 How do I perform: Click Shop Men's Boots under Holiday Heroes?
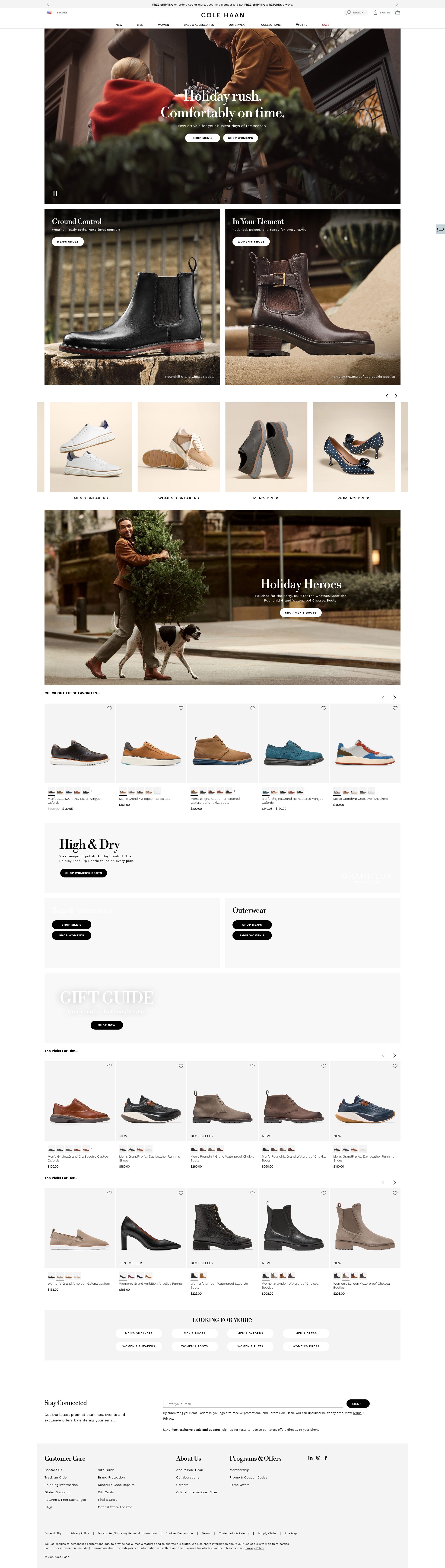[x=301, y=612]
